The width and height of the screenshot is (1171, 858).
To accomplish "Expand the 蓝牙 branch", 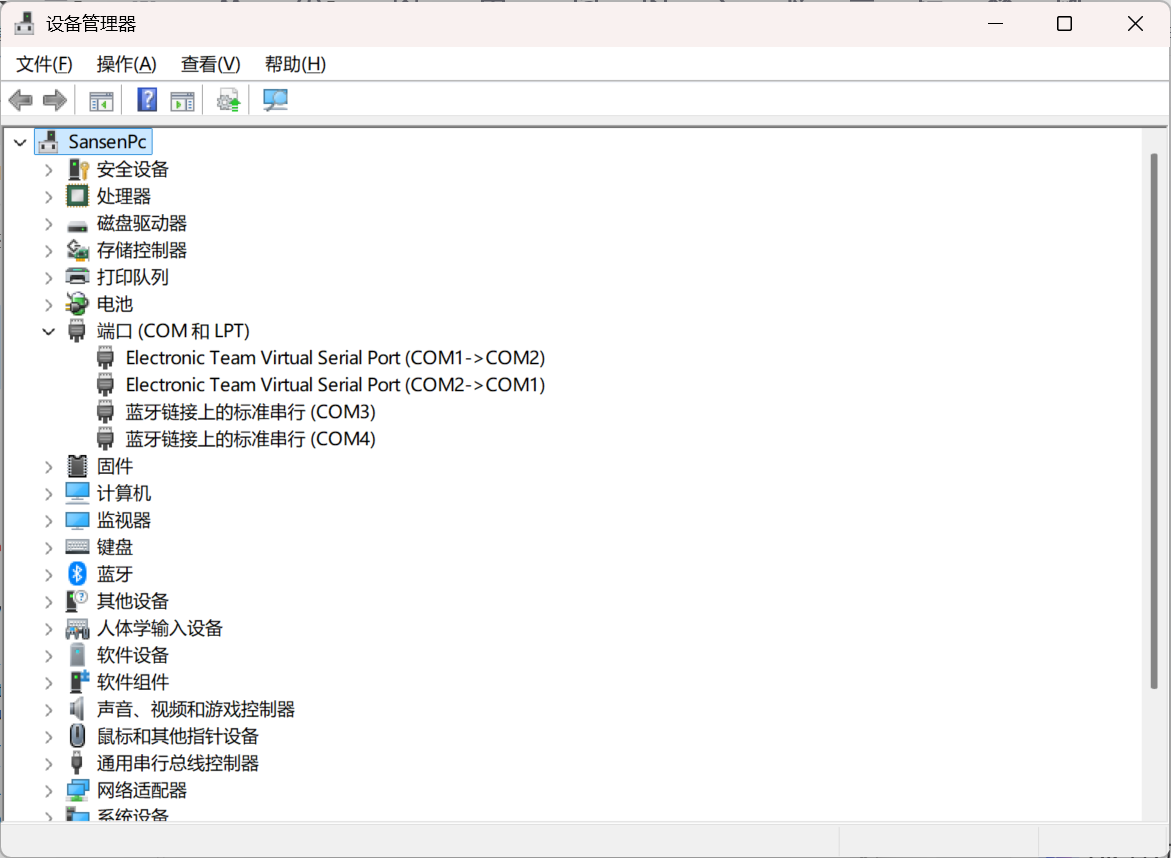I will point(48,573).
